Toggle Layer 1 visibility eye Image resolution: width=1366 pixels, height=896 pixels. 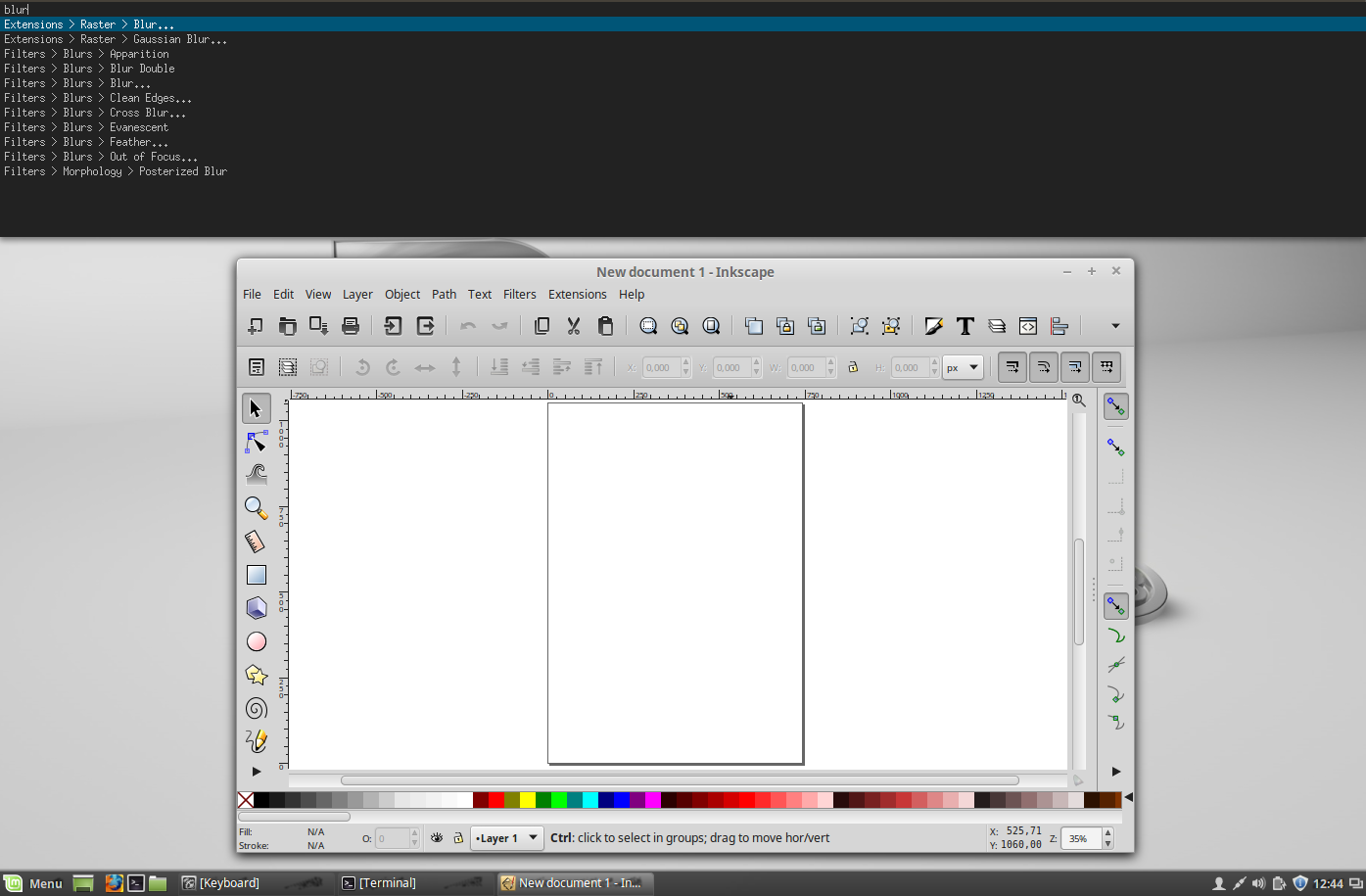[x=437, y=838]
